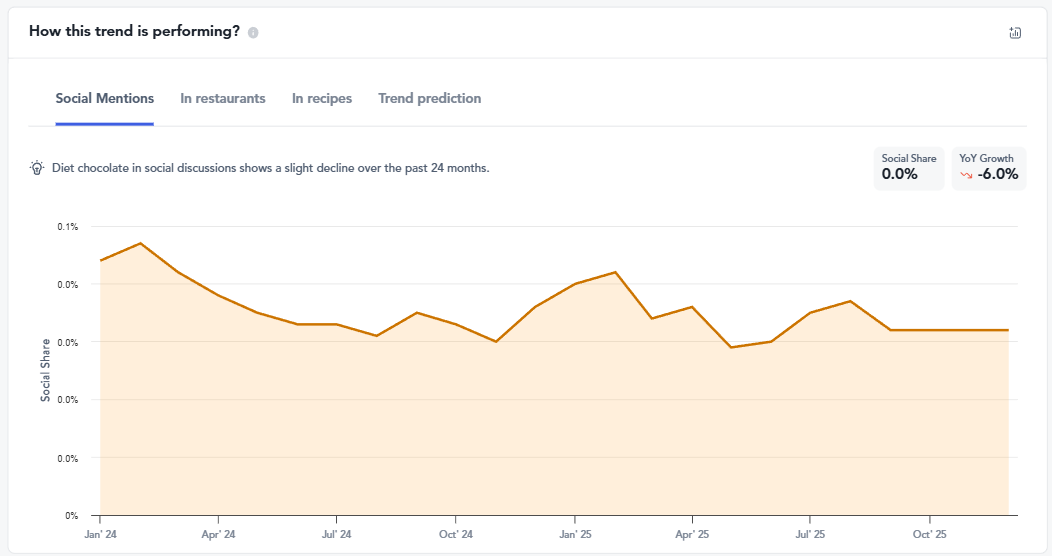Click the vertical Social Share axis title
Screen dimensions: 1052x556
(46, 370)
